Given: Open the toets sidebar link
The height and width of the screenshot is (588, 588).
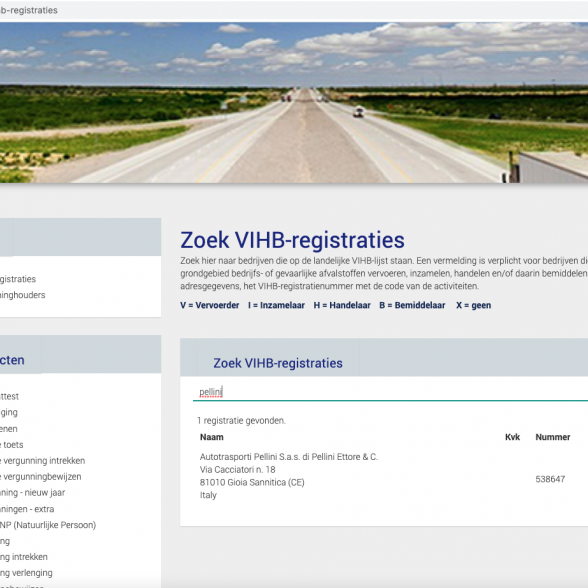Looking at the screenshot, I should (x=12, y=445).
